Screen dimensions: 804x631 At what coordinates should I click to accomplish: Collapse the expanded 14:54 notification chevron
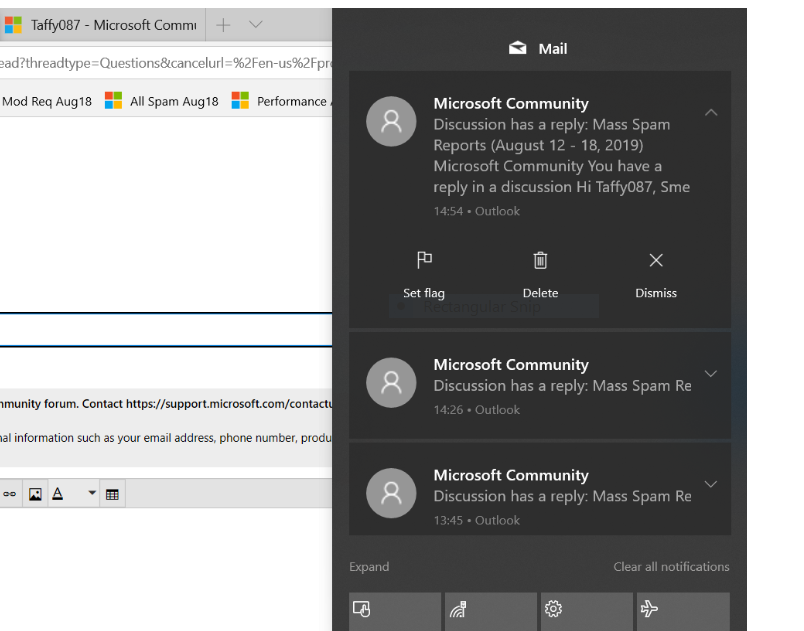pos(711,113)
